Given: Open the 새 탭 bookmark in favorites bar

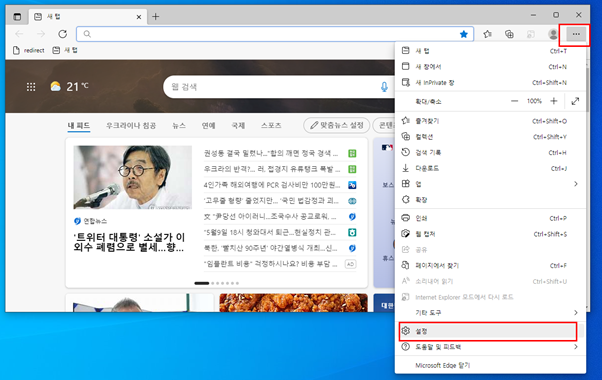Looking at the screenshot, I should pyautogui.click(x=65, y=50).
